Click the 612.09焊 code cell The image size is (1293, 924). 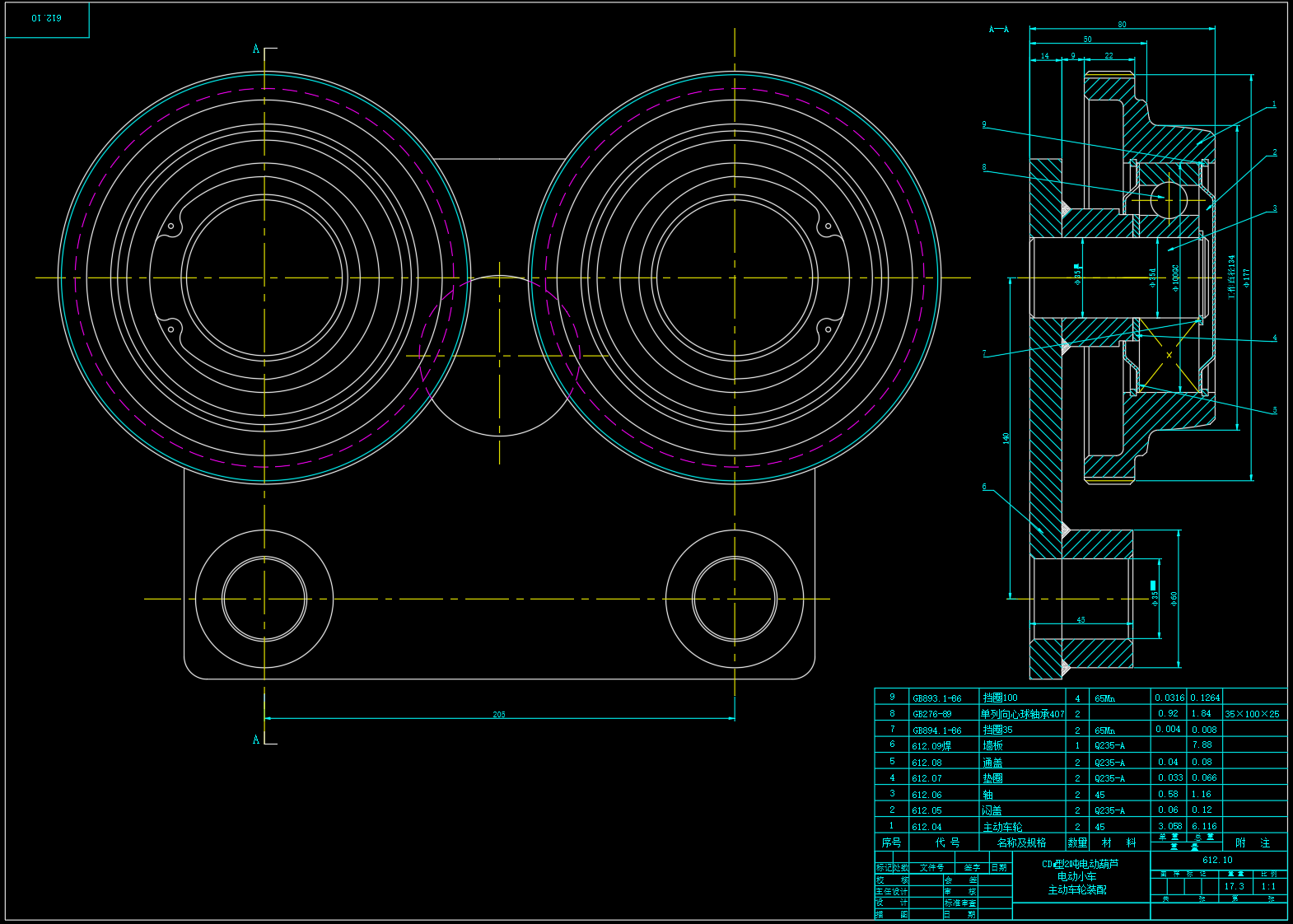pos(931,746)
